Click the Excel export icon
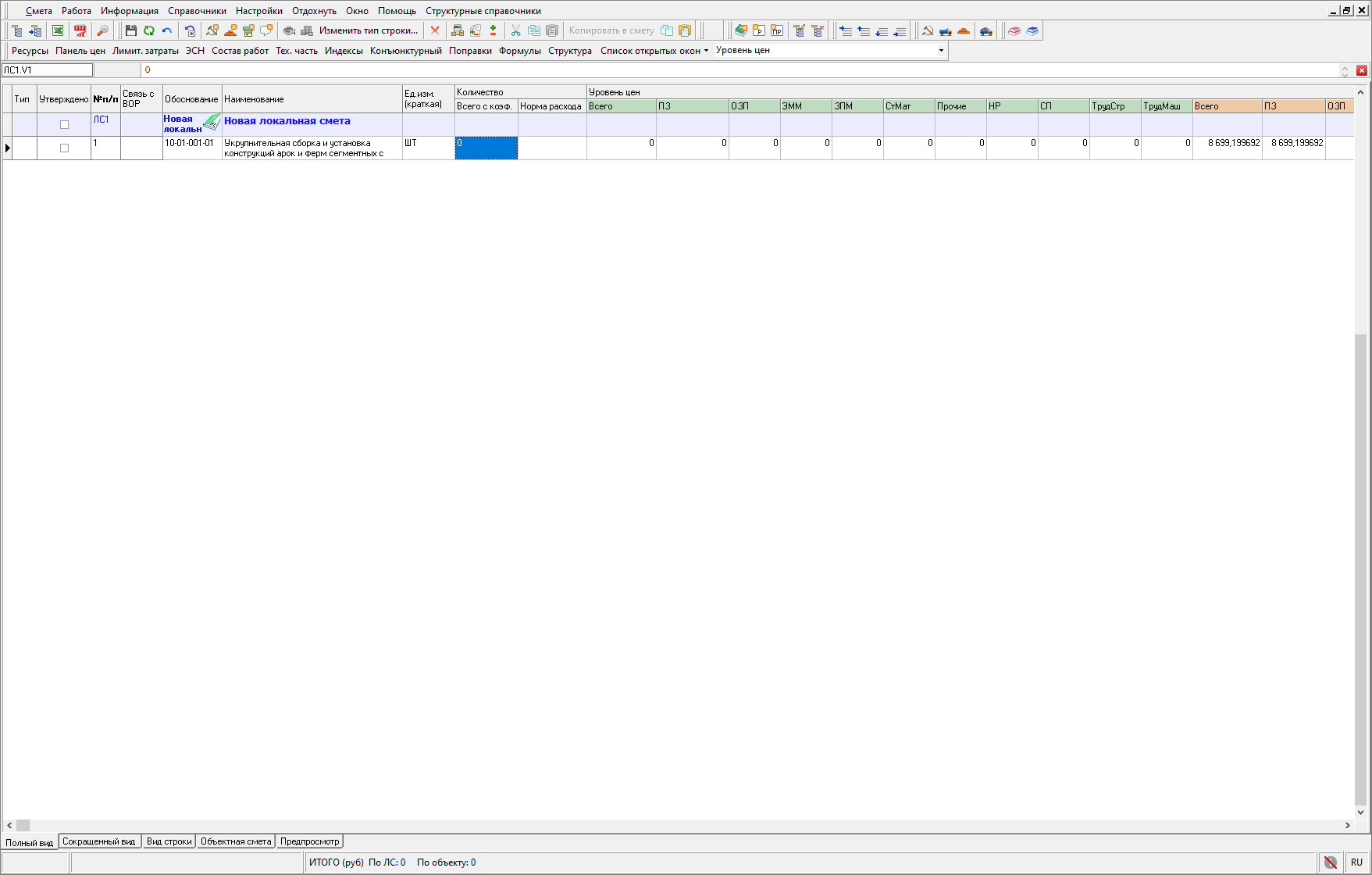Screen dimensions: 1372x875 [58, 30]
